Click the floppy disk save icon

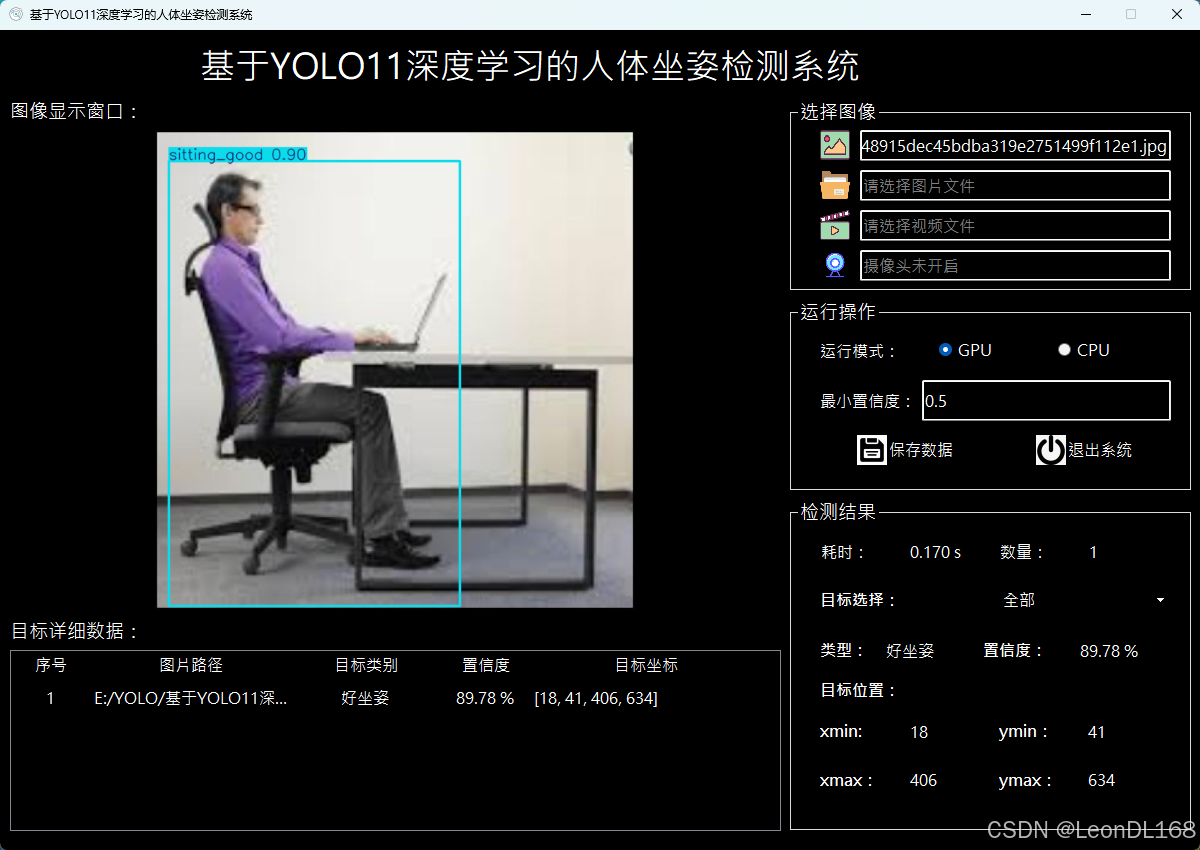coord(872,450)
